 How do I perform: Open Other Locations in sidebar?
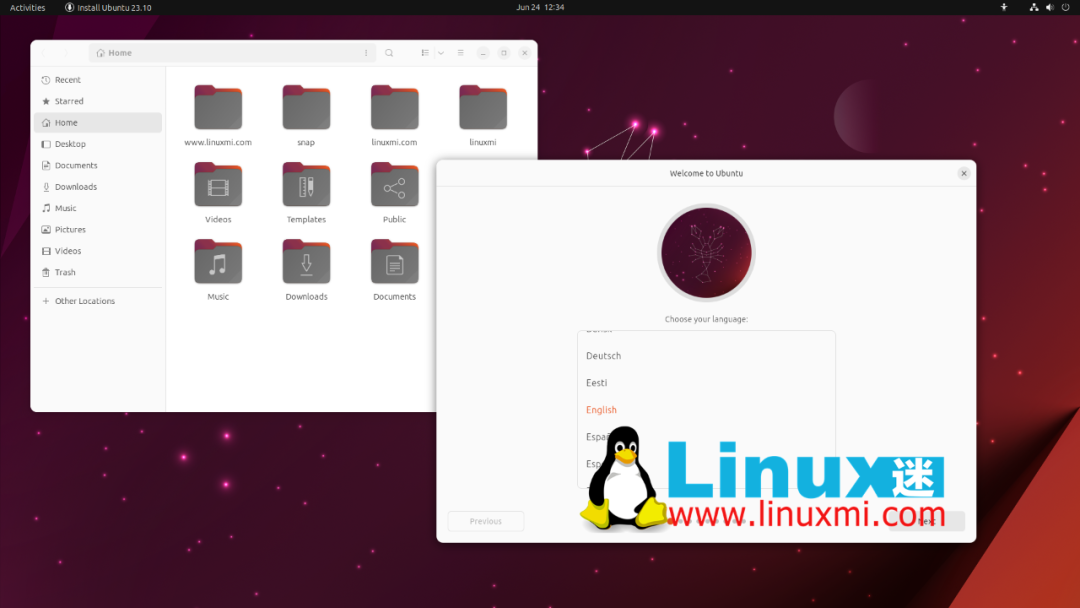pyautogui.click(x=98, y=301)
